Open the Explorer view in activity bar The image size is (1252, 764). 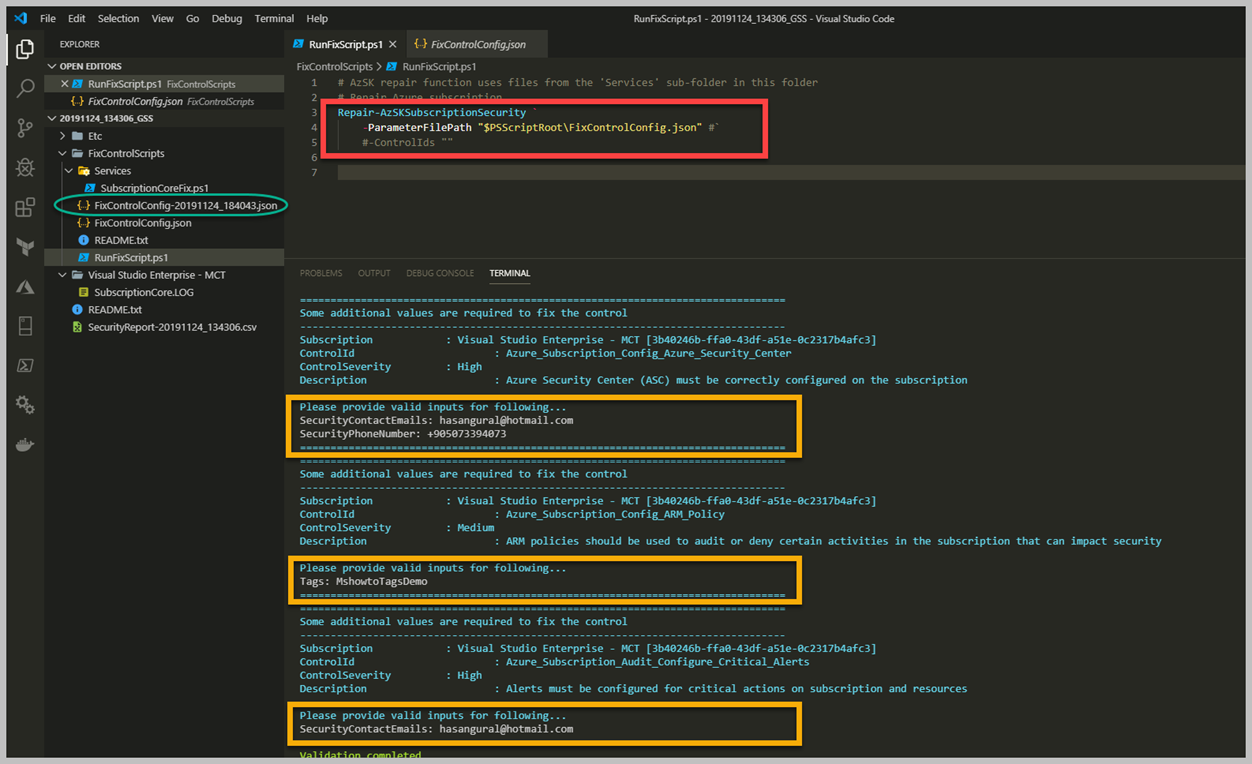pos(25,48)
